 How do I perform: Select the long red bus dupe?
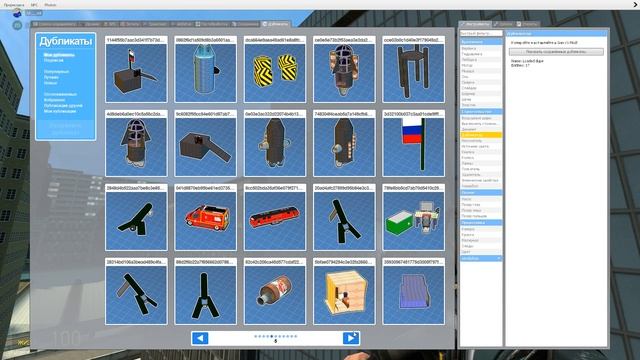(x=275, y=217)
